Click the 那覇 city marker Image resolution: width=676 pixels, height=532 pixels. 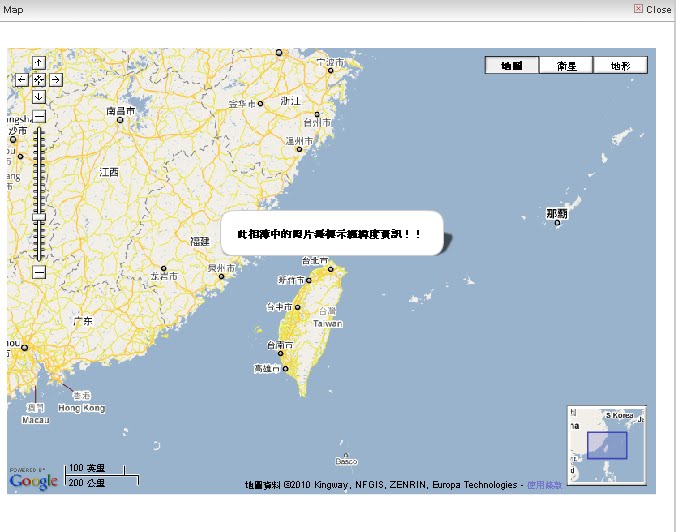557,223
